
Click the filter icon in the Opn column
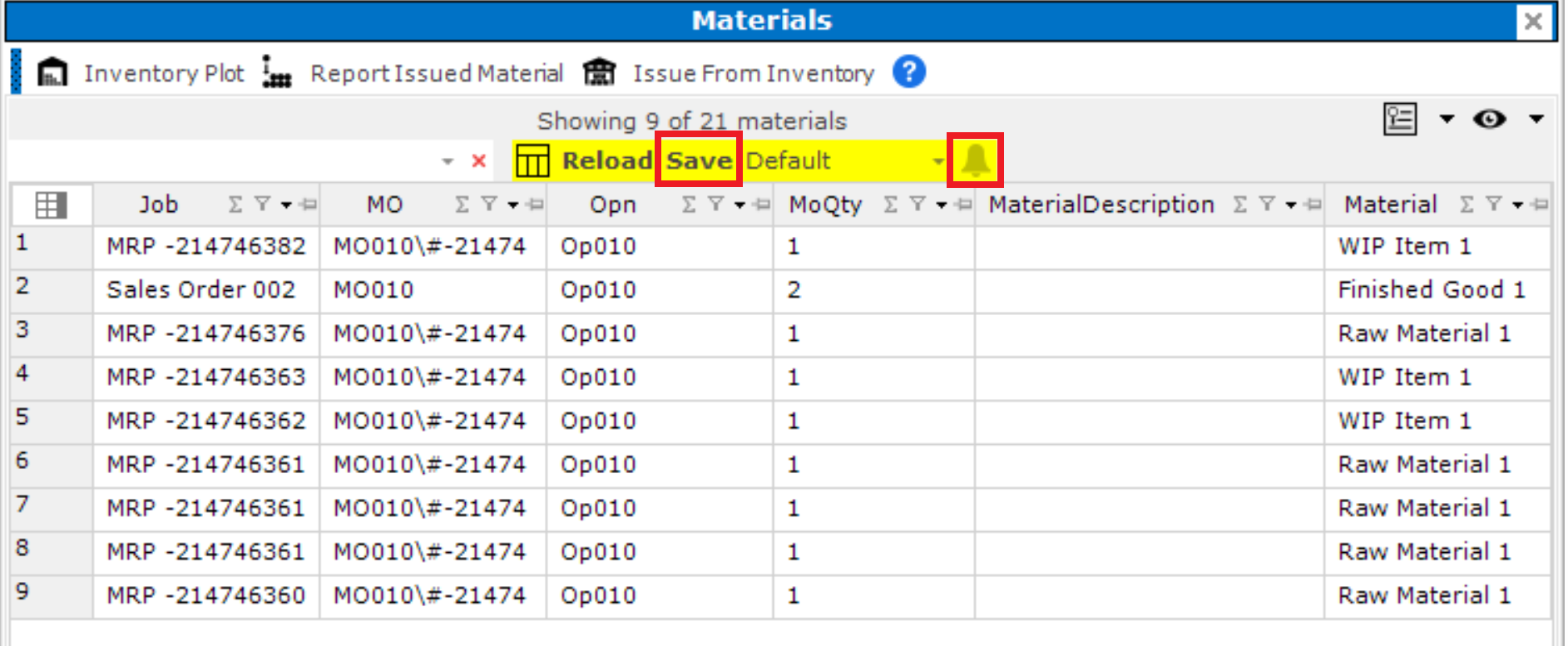[x=715, y=205]
